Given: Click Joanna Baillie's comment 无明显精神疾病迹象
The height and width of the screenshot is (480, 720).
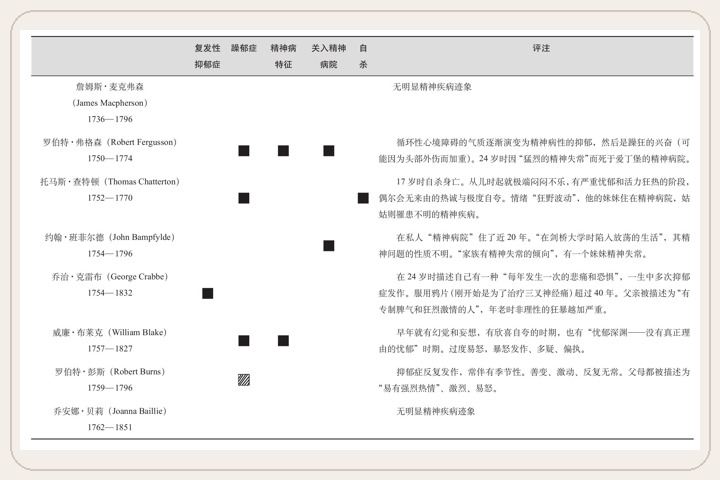Looking at the screenshot, I should [x=435, y=411].
